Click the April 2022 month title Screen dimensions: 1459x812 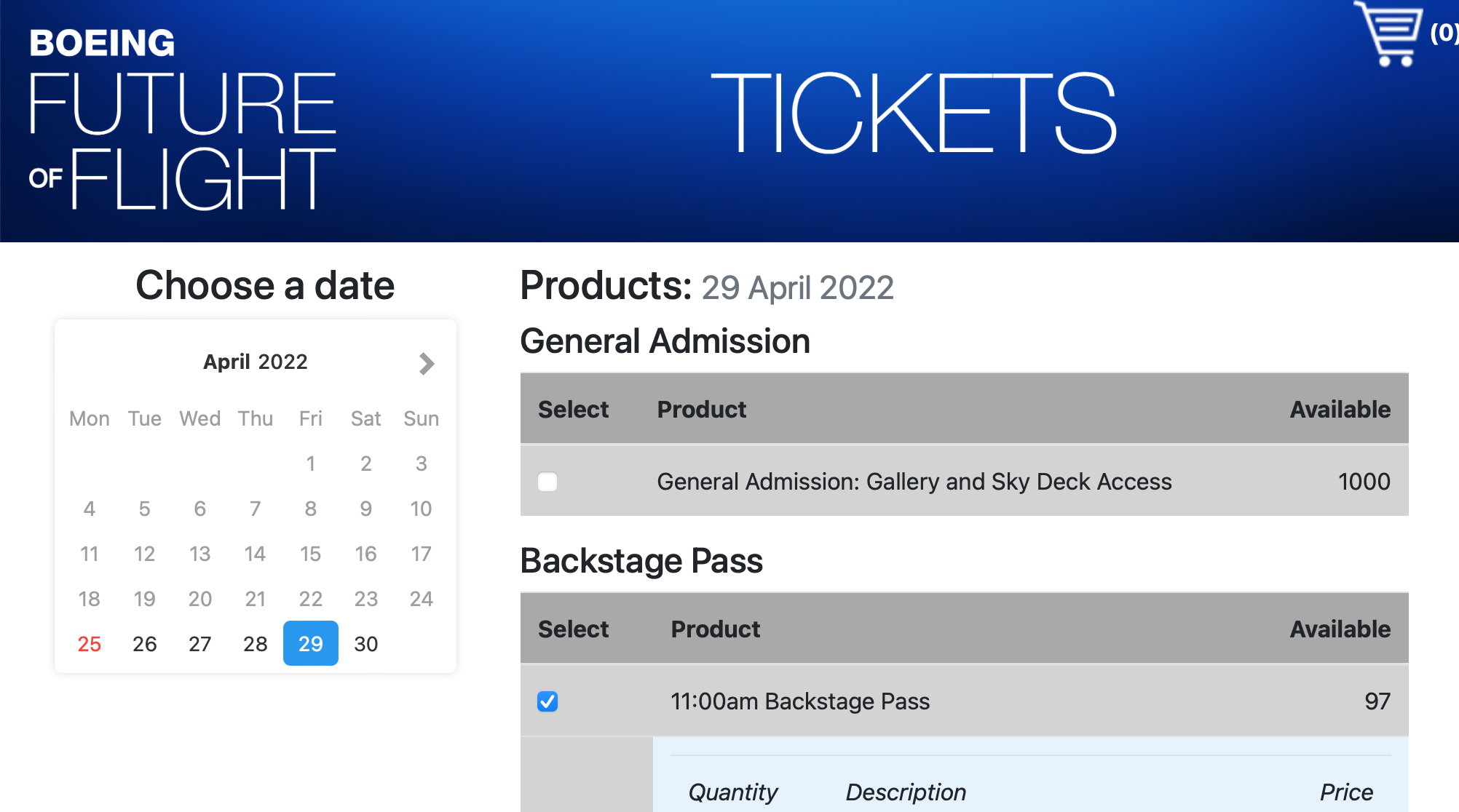[255, 362]
